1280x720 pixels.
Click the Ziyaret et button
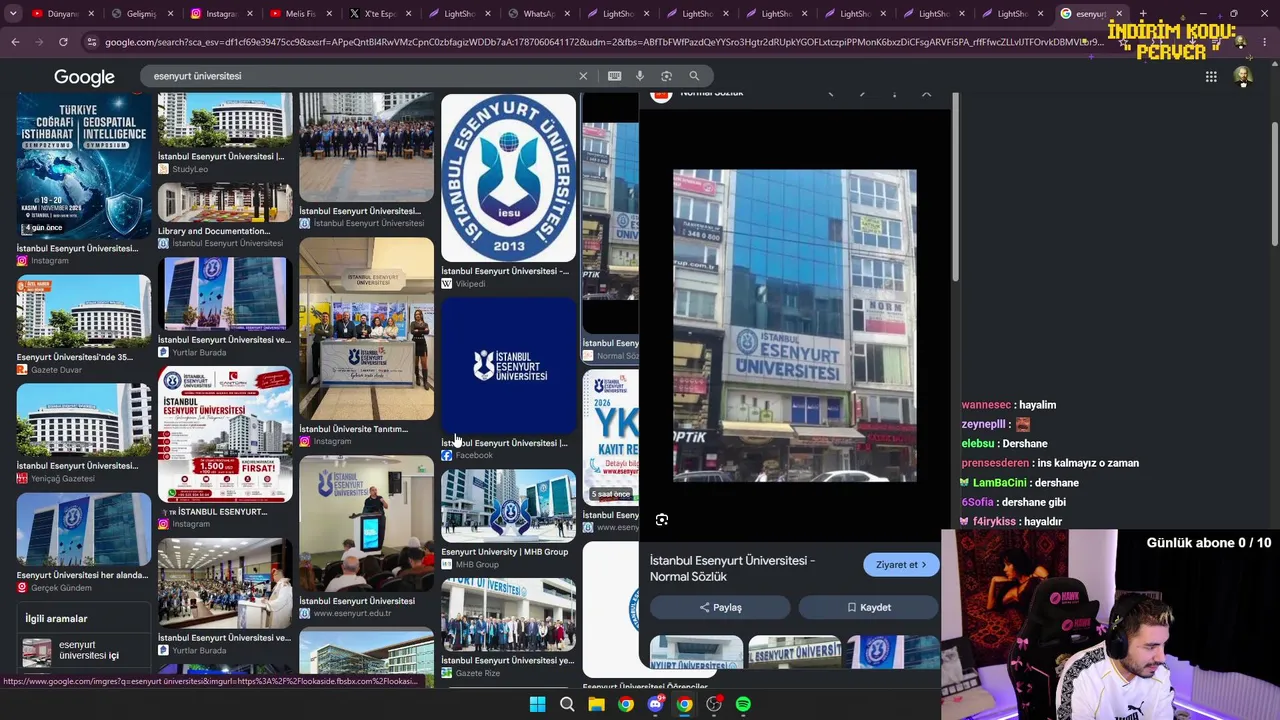(x=901, y=565)
